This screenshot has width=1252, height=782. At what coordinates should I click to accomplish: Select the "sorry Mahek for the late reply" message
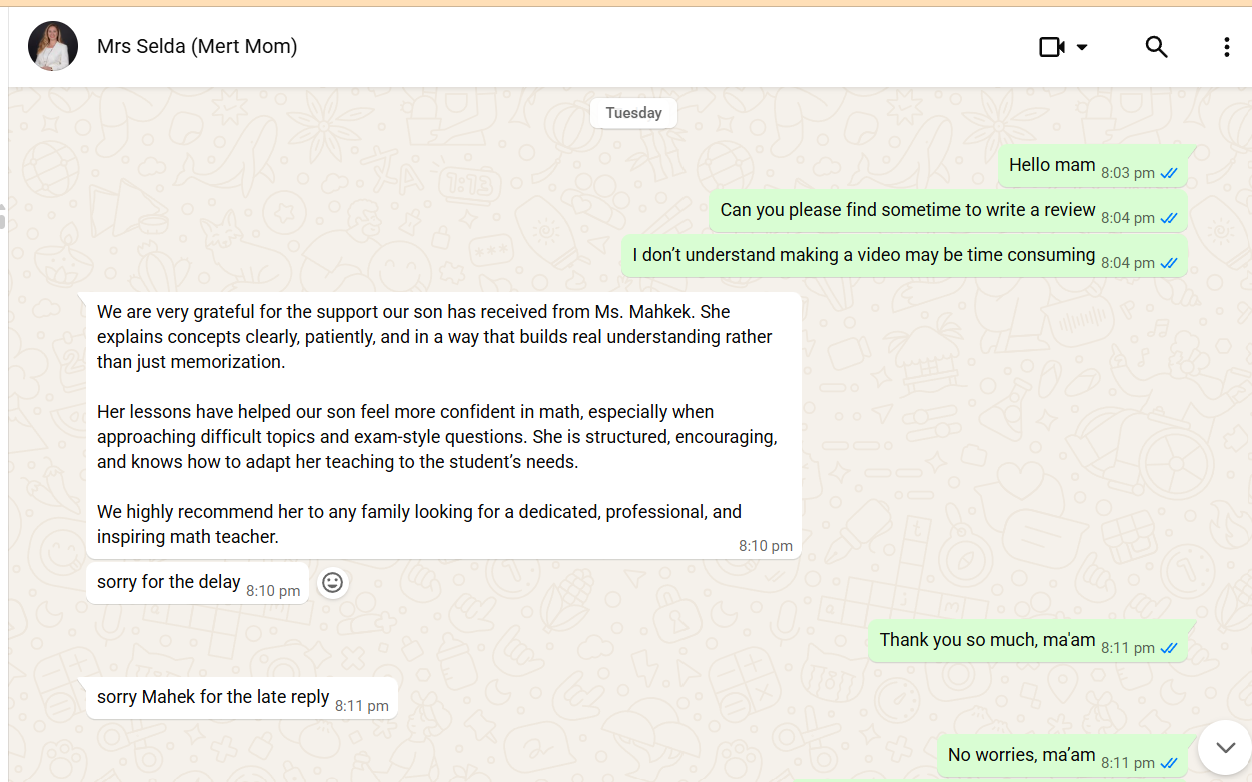[241, 698]
